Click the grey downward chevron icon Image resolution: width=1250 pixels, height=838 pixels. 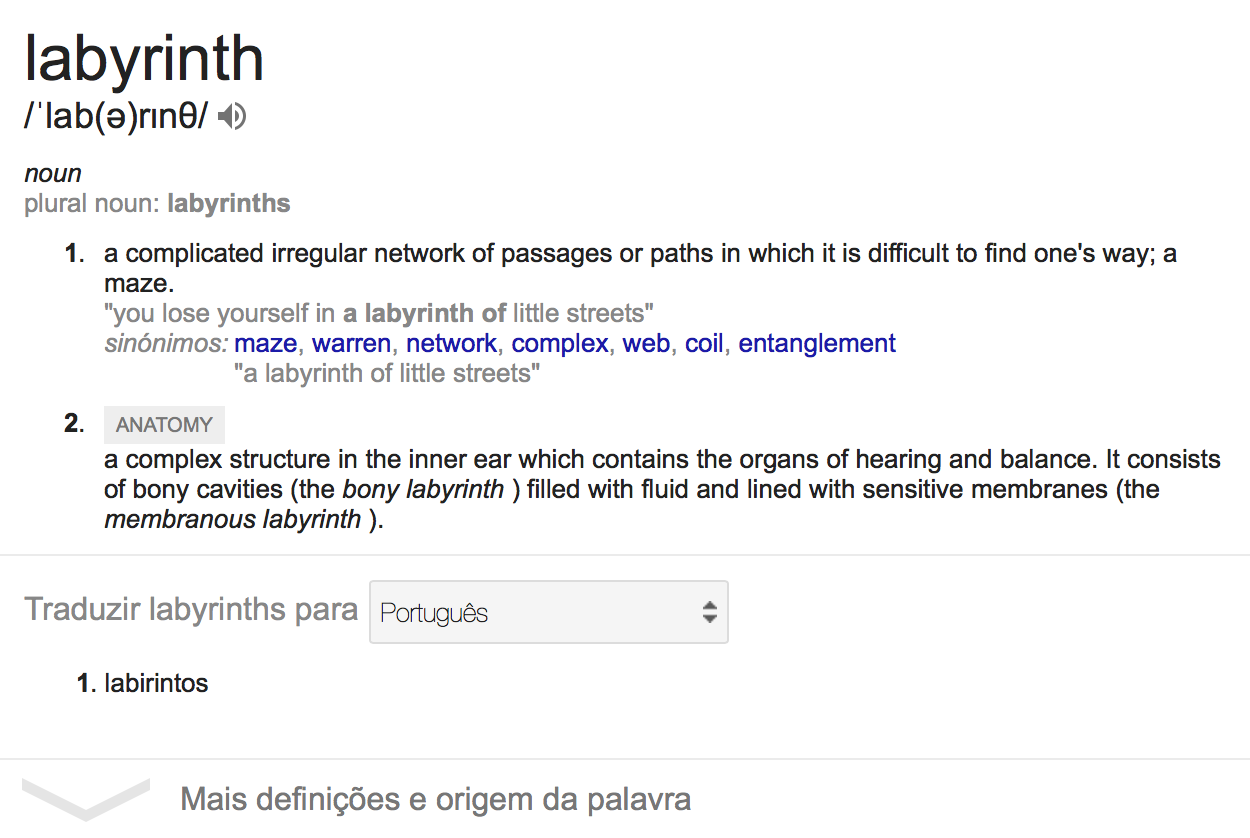coord(86,797)
